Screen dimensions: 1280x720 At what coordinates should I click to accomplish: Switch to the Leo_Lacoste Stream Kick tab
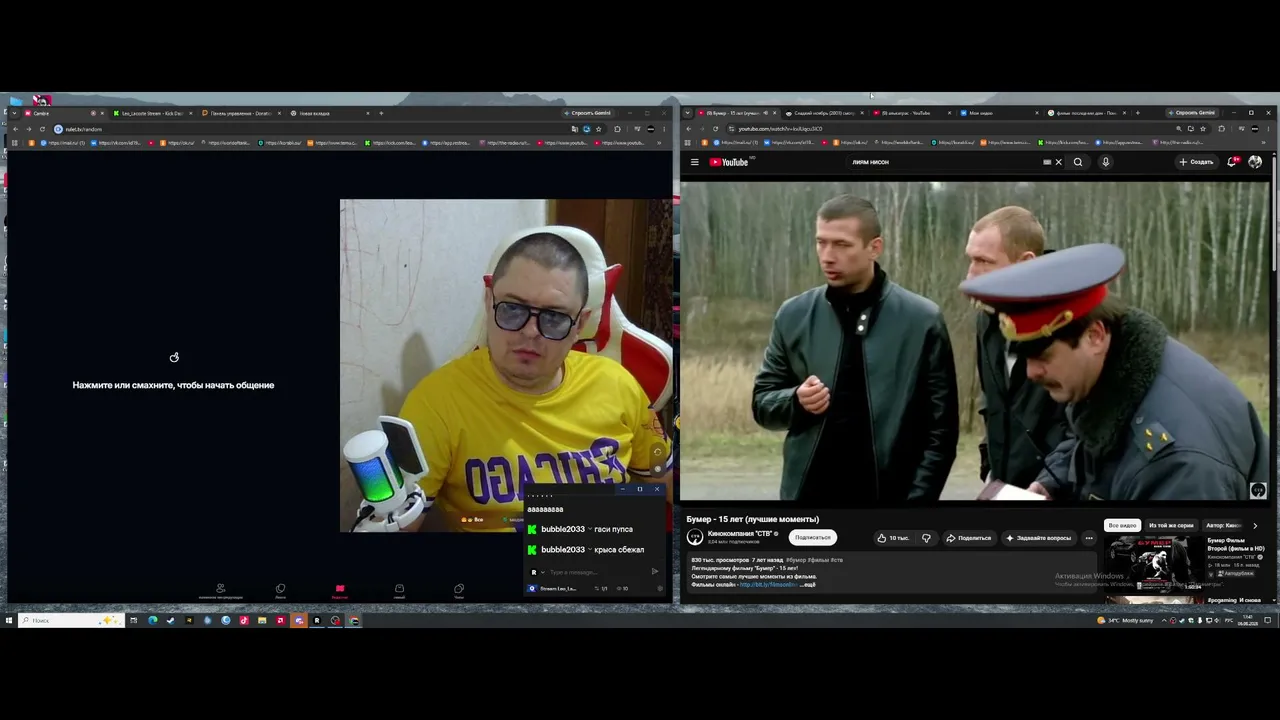click(152, 113)
